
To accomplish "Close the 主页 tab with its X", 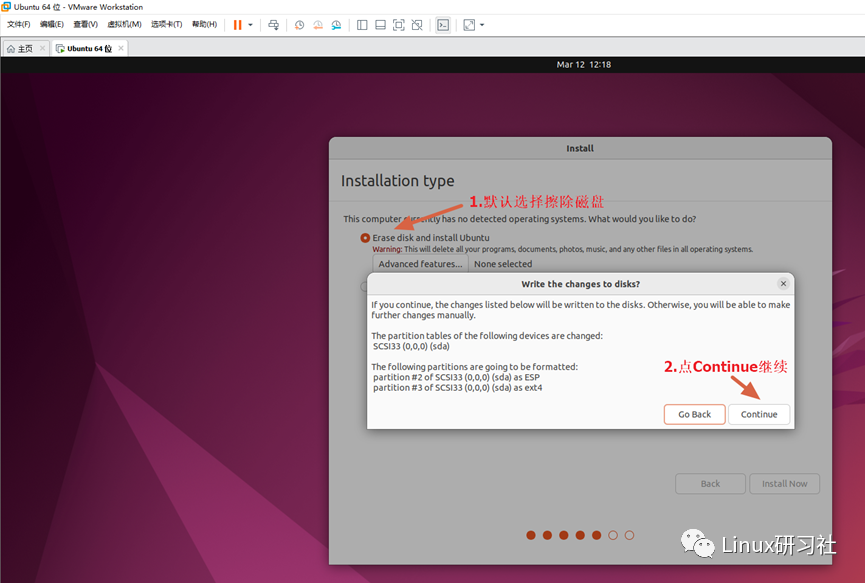I will (42, 48).
